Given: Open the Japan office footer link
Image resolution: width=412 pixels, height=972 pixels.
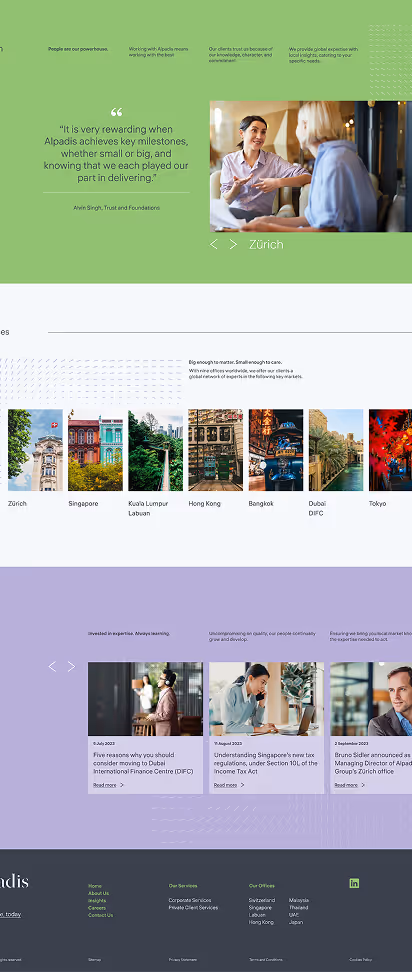Looking at the screenshot, I should [295, 922].
